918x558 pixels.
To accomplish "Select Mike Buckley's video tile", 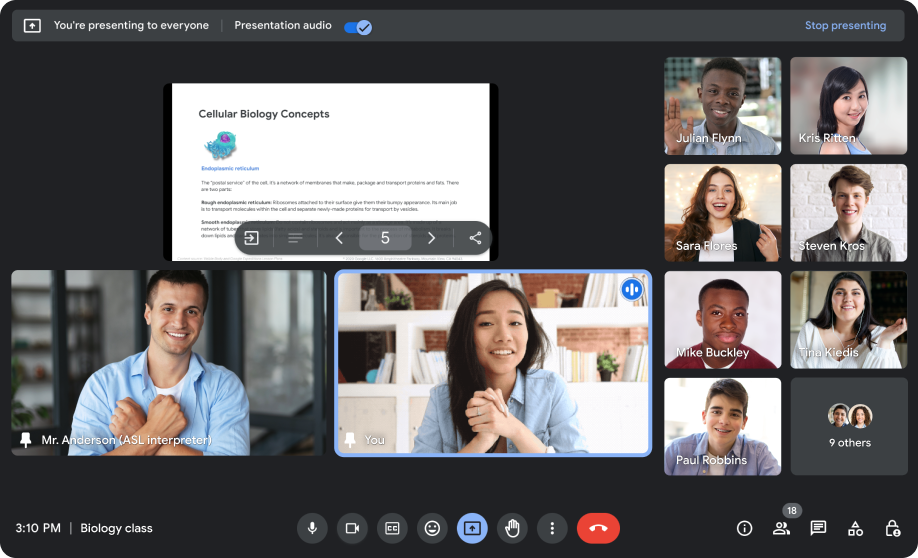I will pyautogui.click(x=722, y=320).
